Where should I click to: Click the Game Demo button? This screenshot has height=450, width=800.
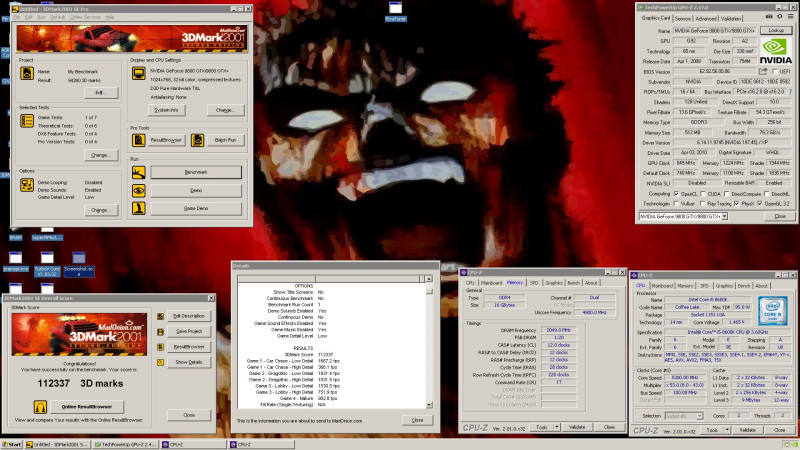pyautogui.click(x=196, y=208)
